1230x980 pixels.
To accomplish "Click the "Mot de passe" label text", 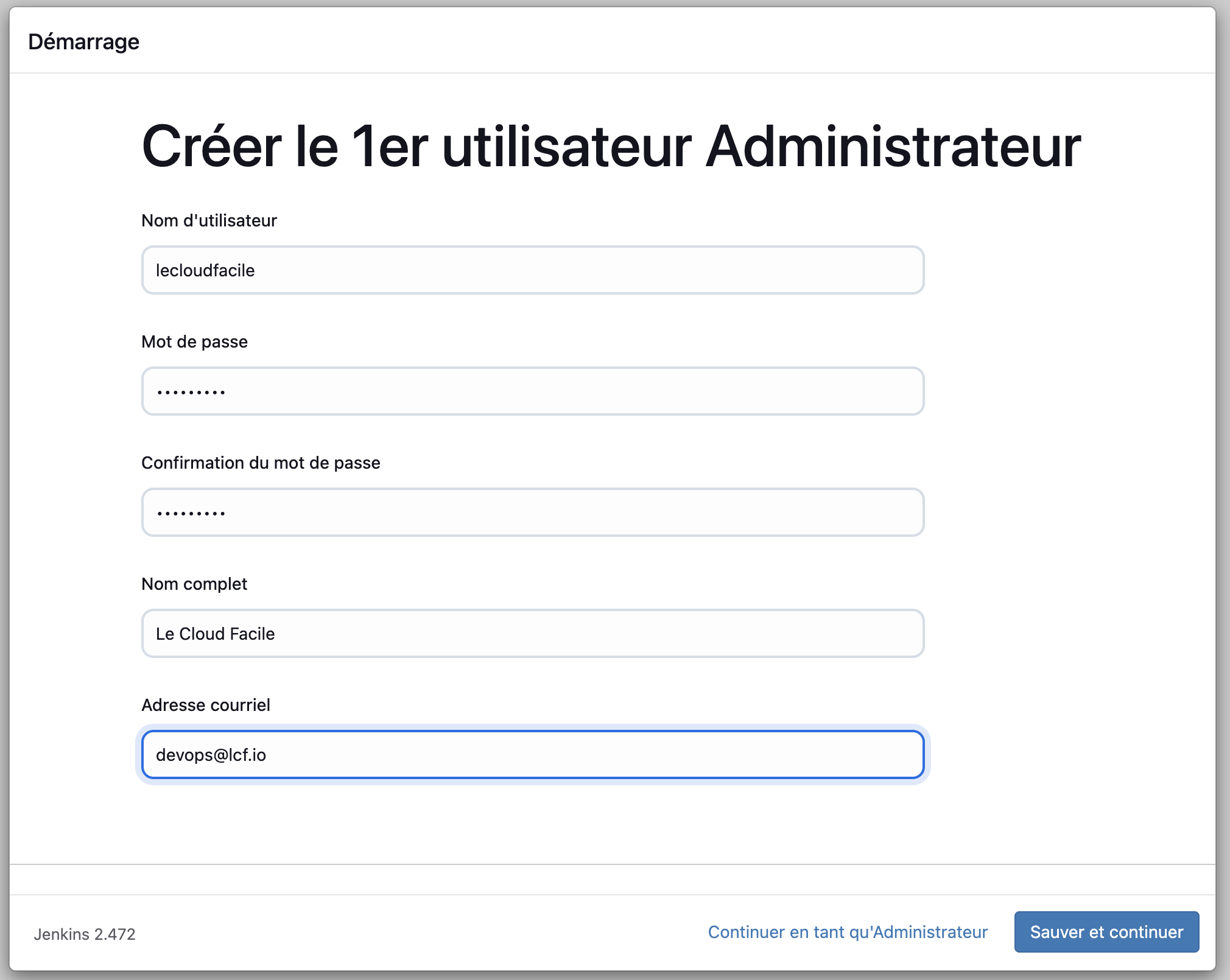I will pos(194,341).
